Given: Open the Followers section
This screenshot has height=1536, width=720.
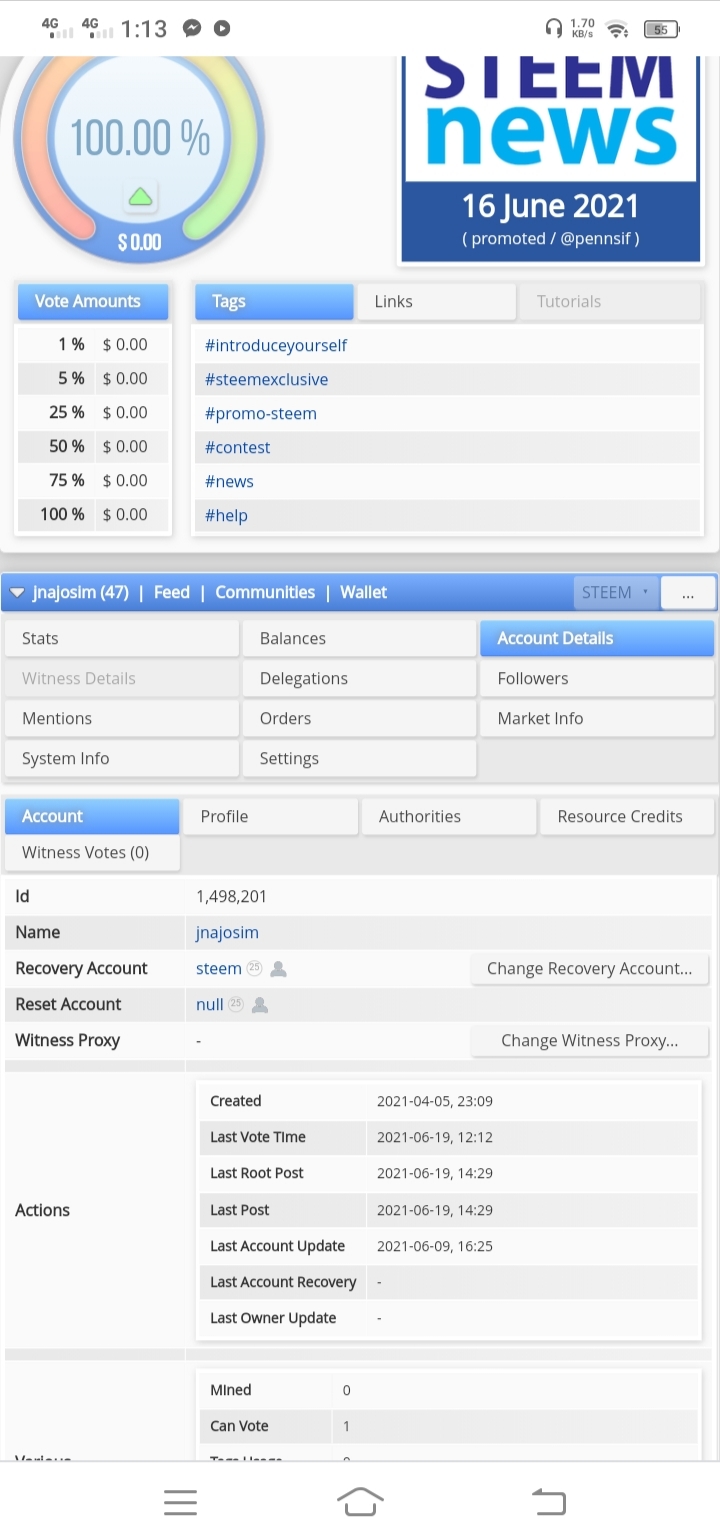Looking at the screenshot, I should point(597,678).
